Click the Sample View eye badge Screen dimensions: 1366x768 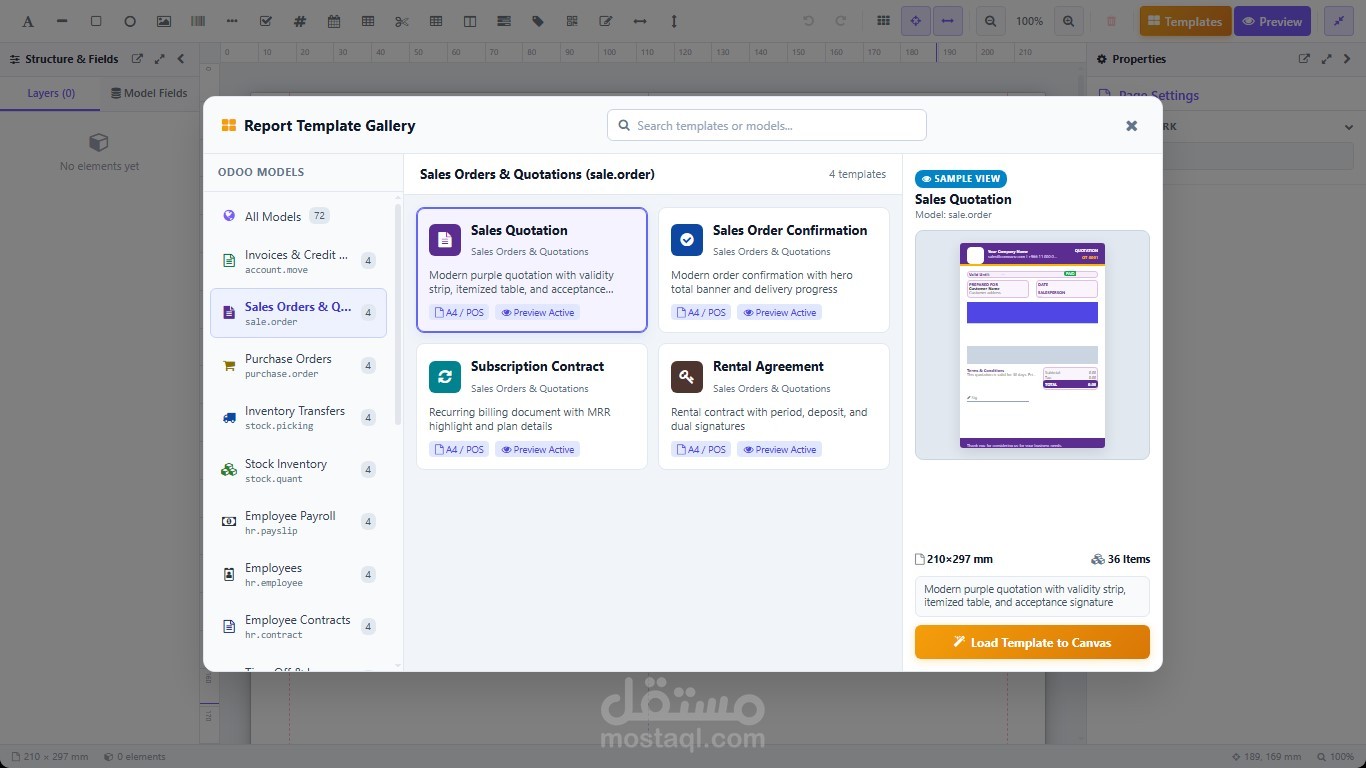(x=960, y=179)
